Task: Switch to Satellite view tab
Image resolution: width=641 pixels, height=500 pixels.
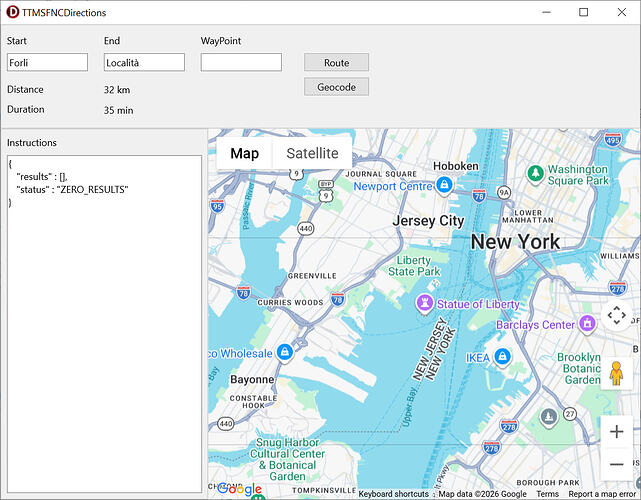Action: (x=312, y=153)
